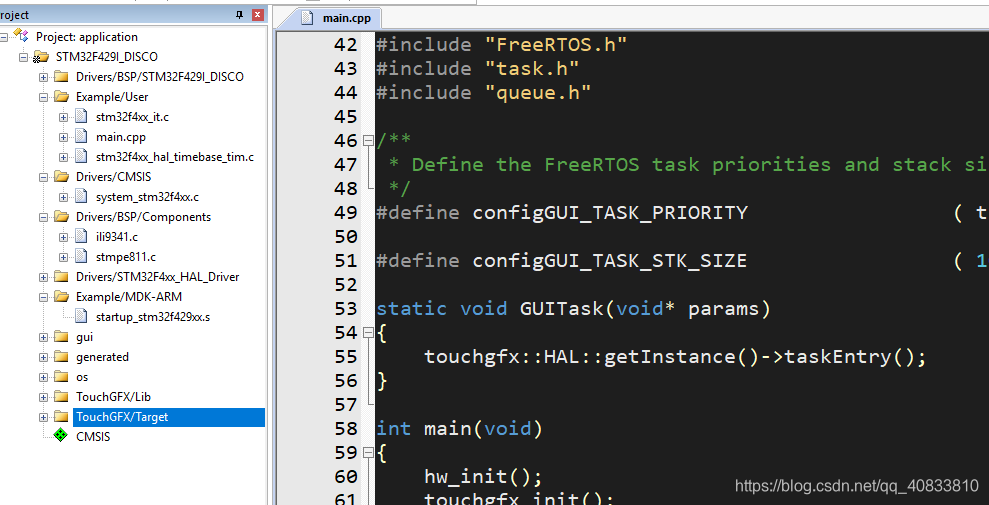Screen dimensions: 989x505
Task: Click line number 49 in the gutter
Action: 345,213
